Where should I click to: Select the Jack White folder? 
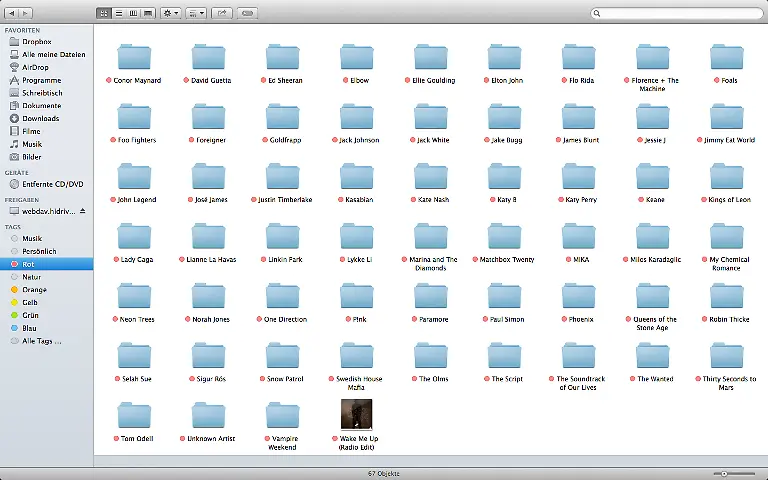[x=431, y=117]
